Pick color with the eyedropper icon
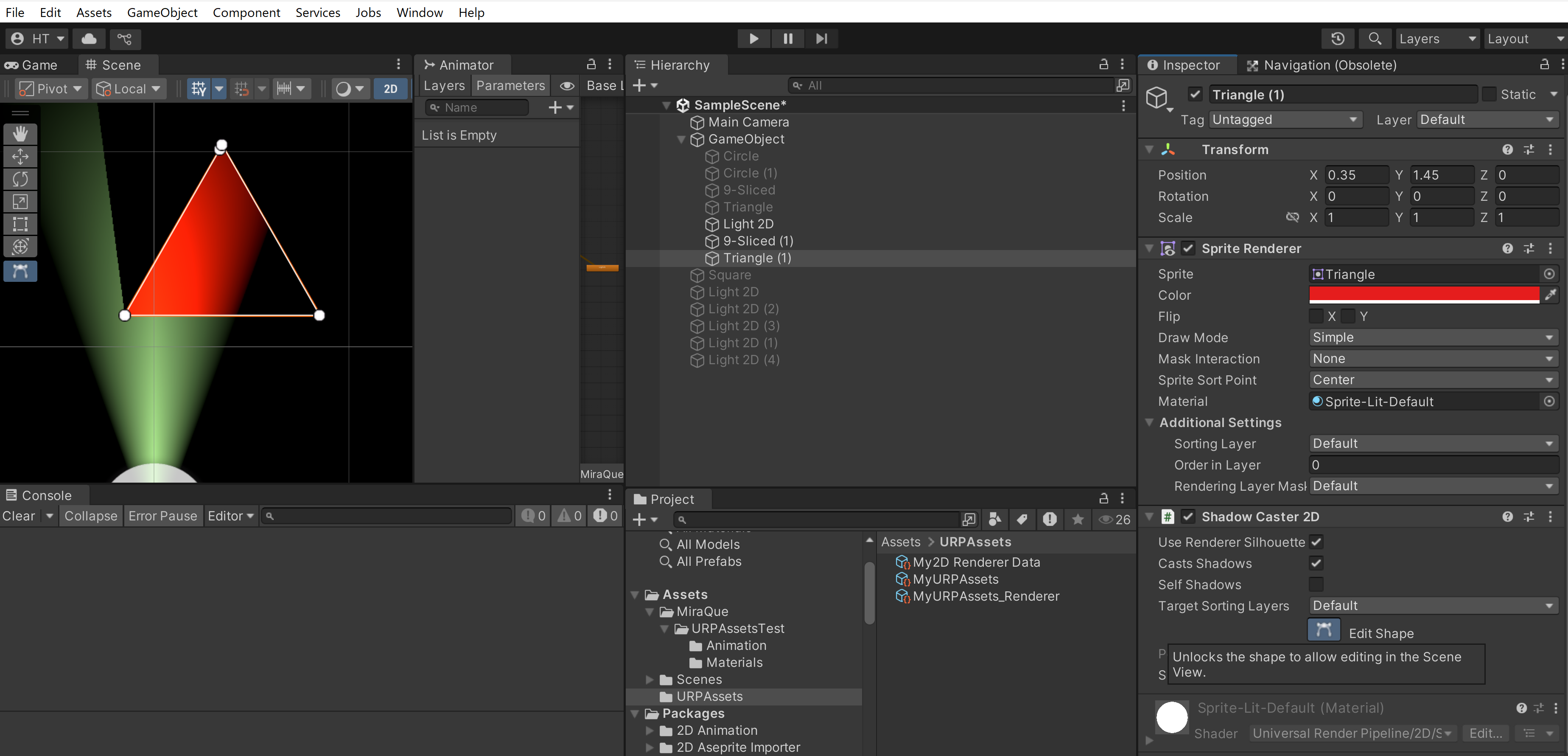Screen dimensions: 1568x756 click(1550, 295)
